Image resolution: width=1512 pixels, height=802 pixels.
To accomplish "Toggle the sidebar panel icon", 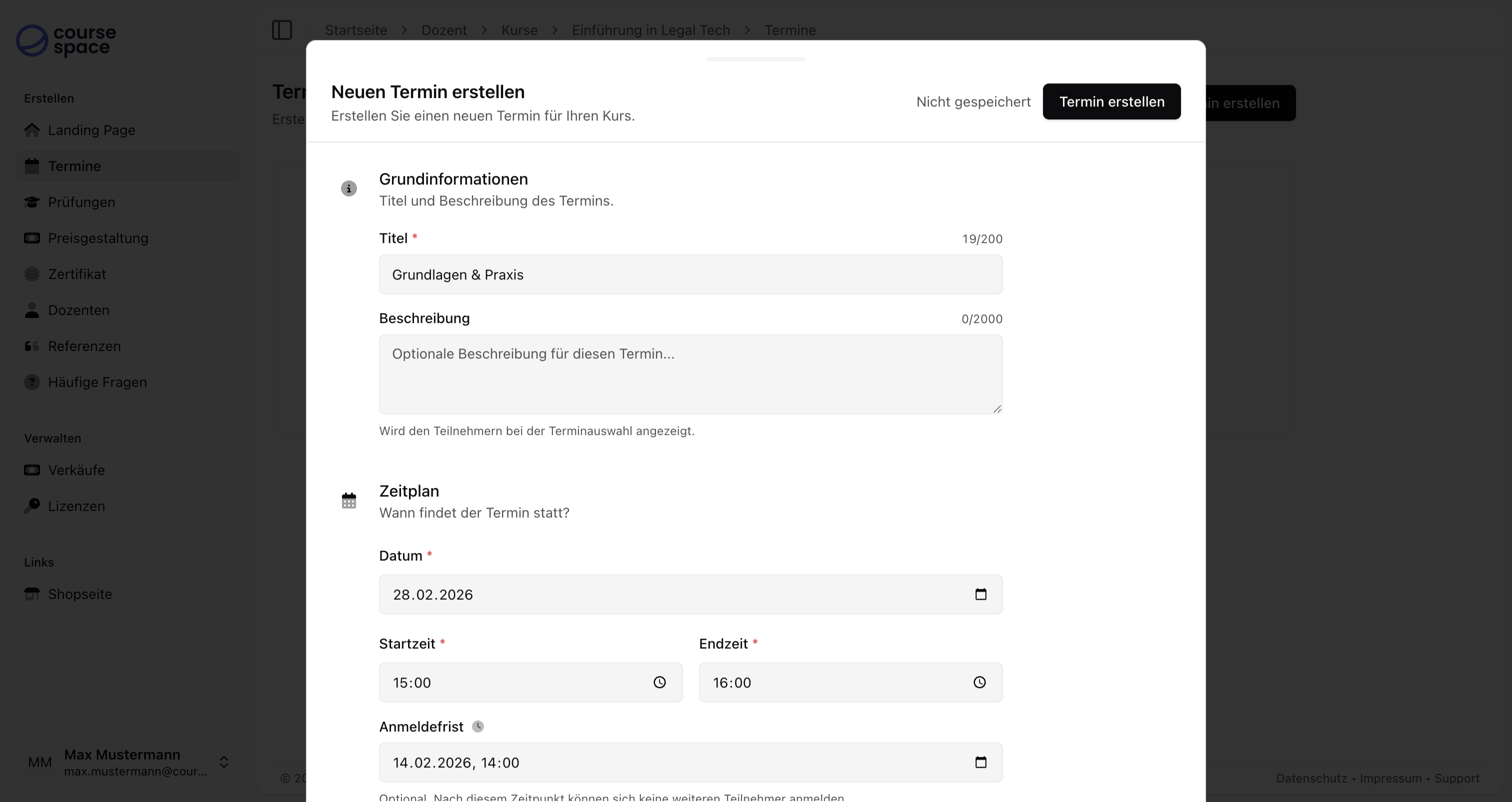I will [x=281, y=30].
